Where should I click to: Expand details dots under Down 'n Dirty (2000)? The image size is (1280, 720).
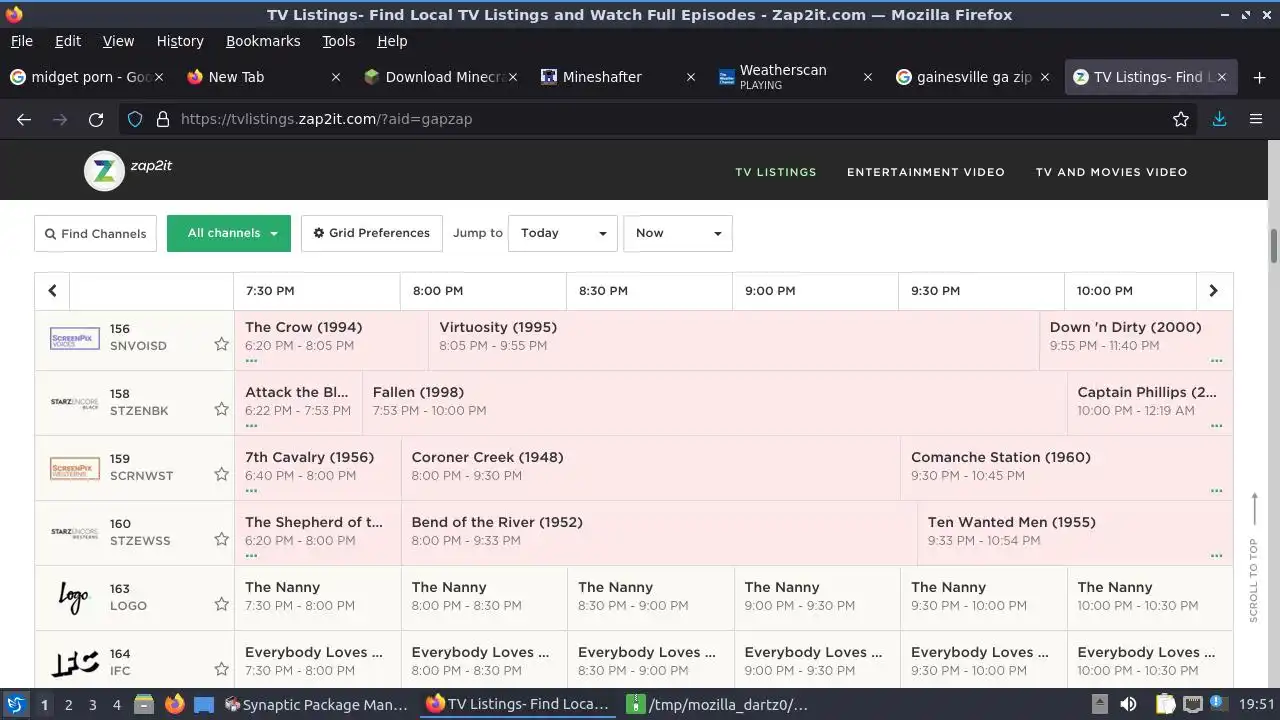click(x=1217, y=360)
